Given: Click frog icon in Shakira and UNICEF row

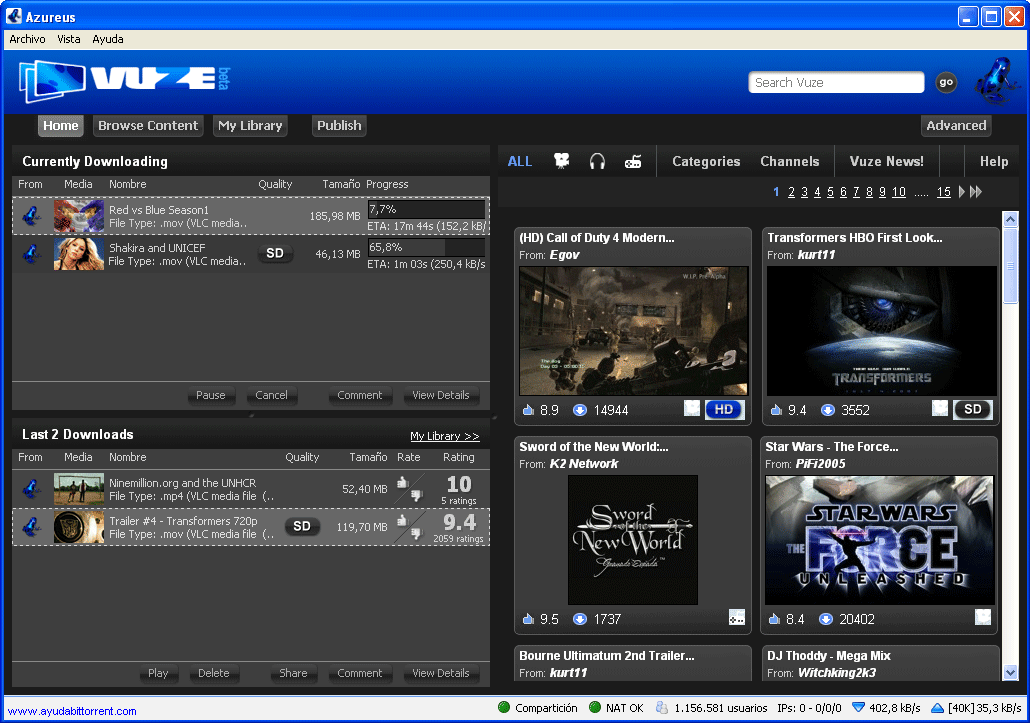Looking at the screenshot, I should [31, 254].
